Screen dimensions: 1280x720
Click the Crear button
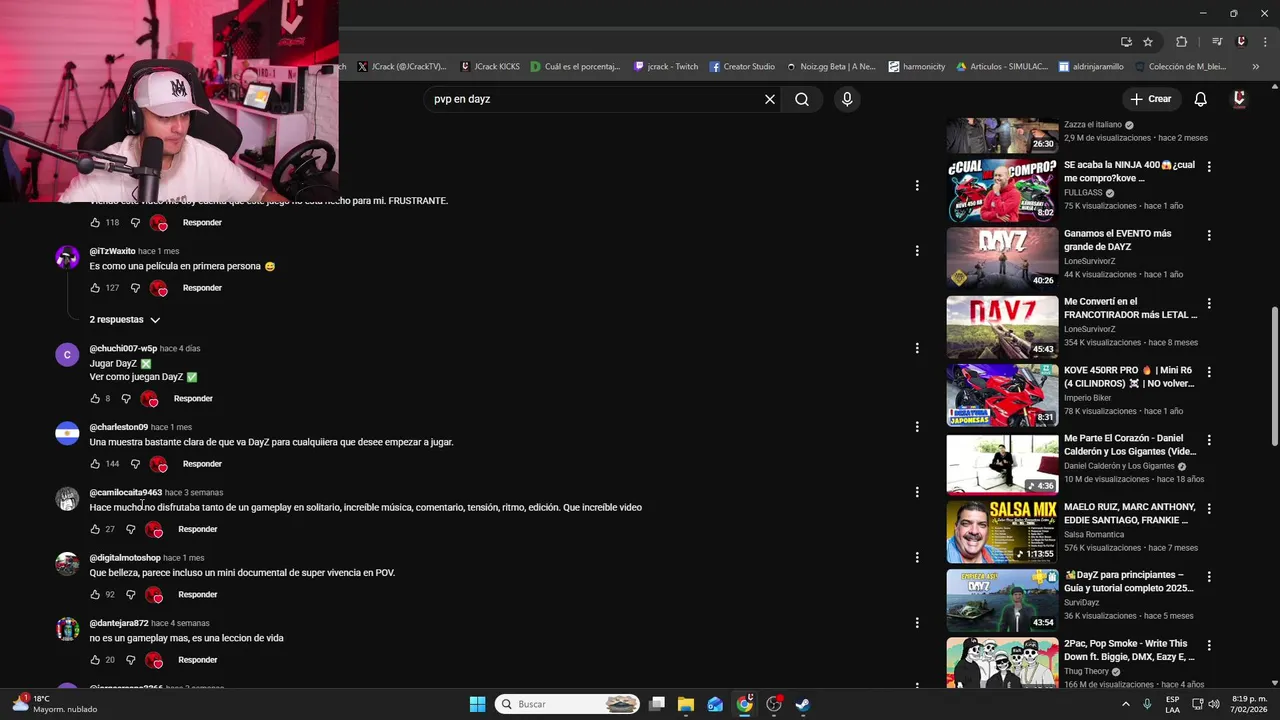(1150, 99)
